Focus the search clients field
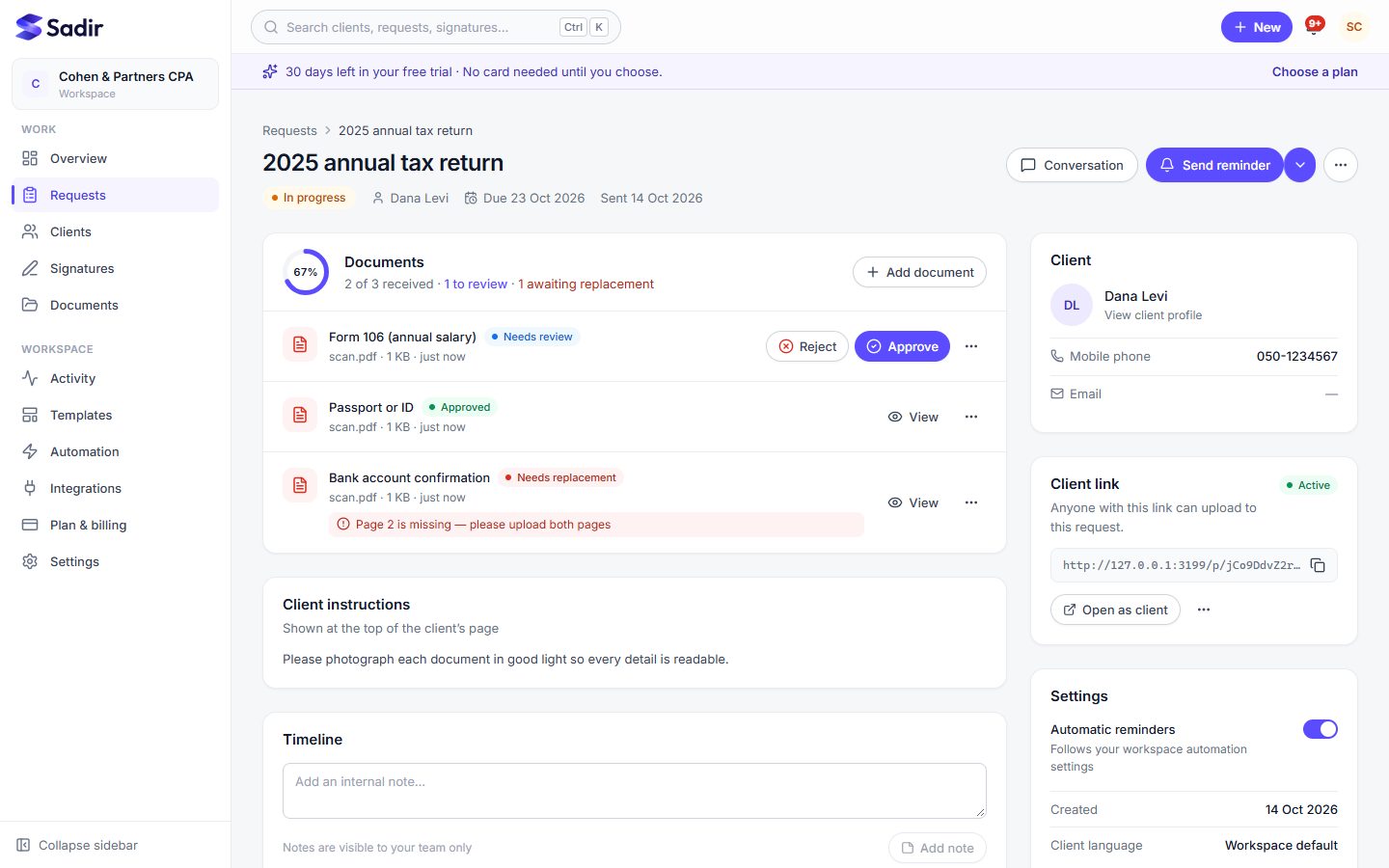This screenshot has height=868, width=1389. (436, 27)
